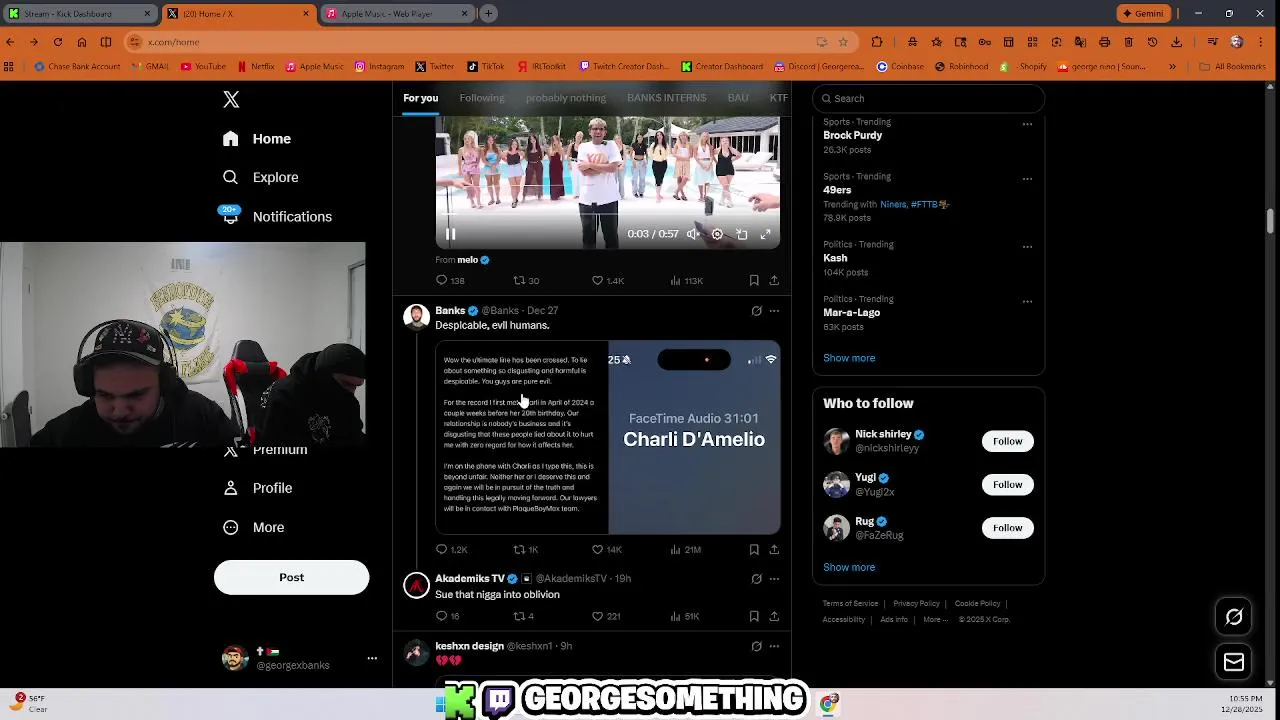Image resolution: width=1280 pixels, height=720 pixels.
Task: Pause the playing video
Action: (x=450, y=234)
